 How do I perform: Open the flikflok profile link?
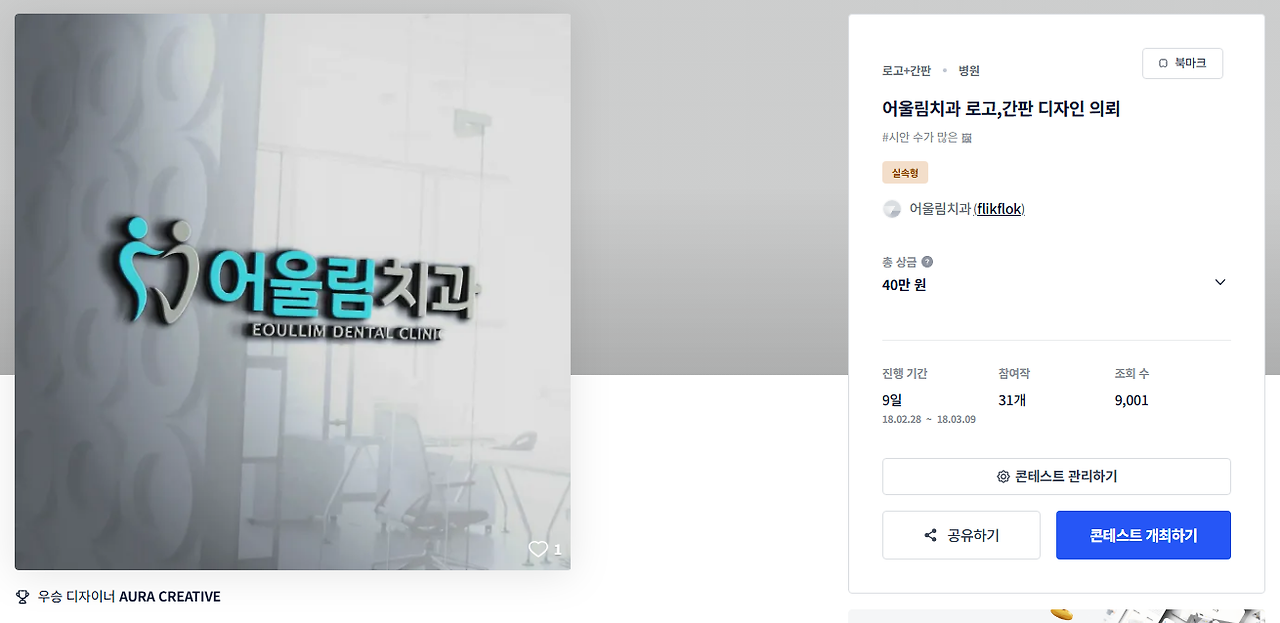pos(999,209)
